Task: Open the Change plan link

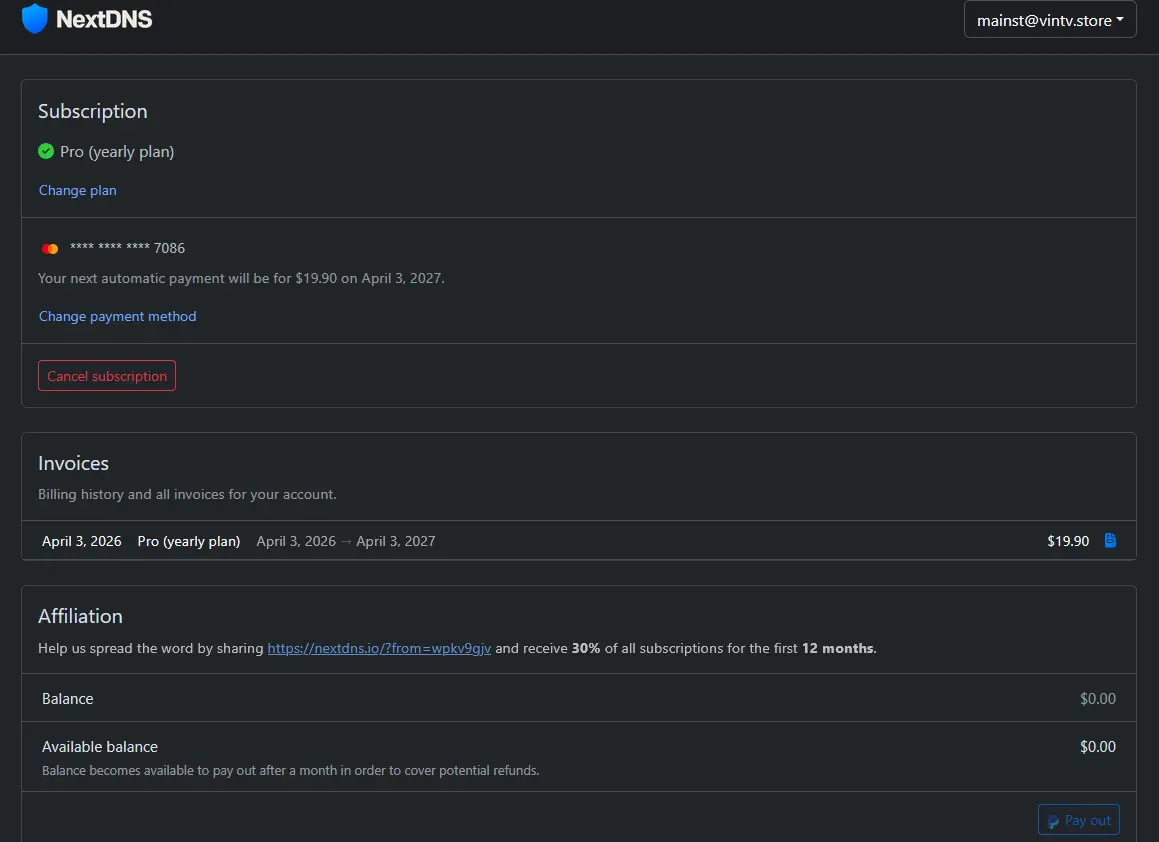Action: point(78,190)
